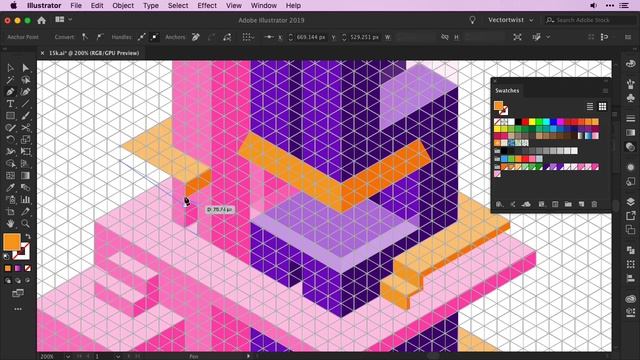Click the Search Adobe Stock field
The width and height of the screenshot is (640, 360).
591,20
